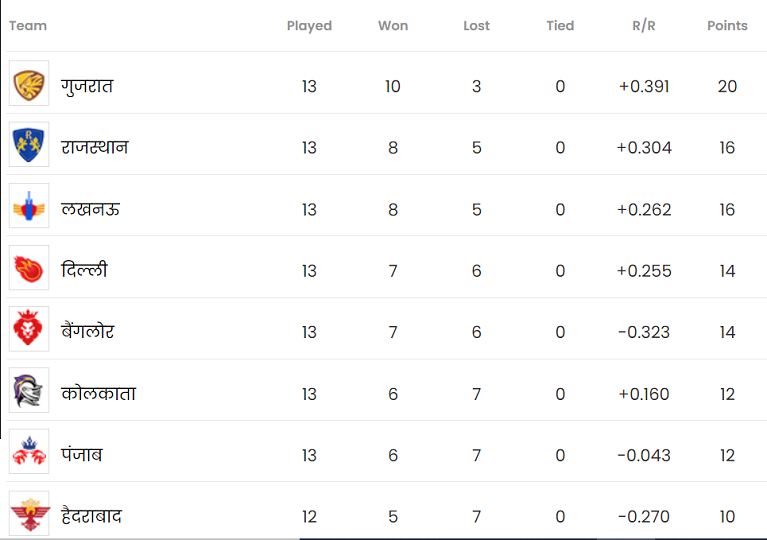Open the राजस्थान team name link

(94, 147)
